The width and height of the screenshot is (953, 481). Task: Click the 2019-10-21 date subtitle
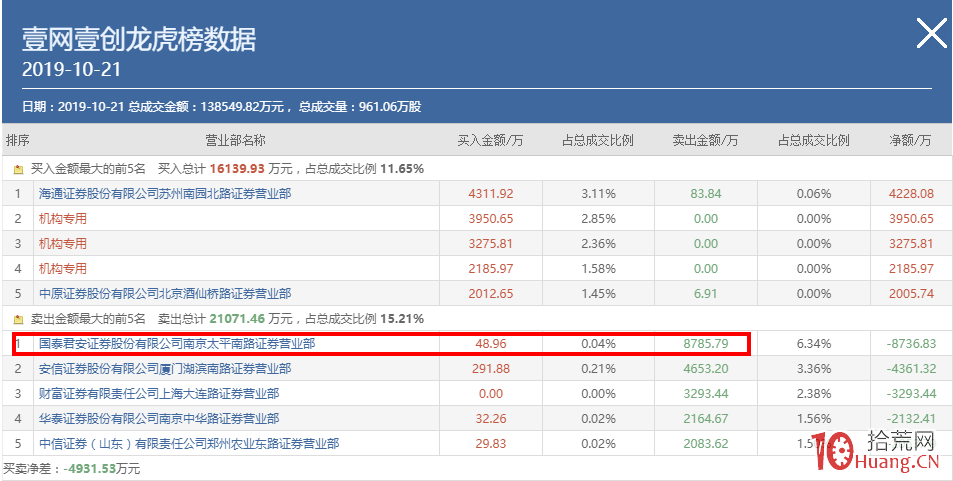click(x=72, y=69)
